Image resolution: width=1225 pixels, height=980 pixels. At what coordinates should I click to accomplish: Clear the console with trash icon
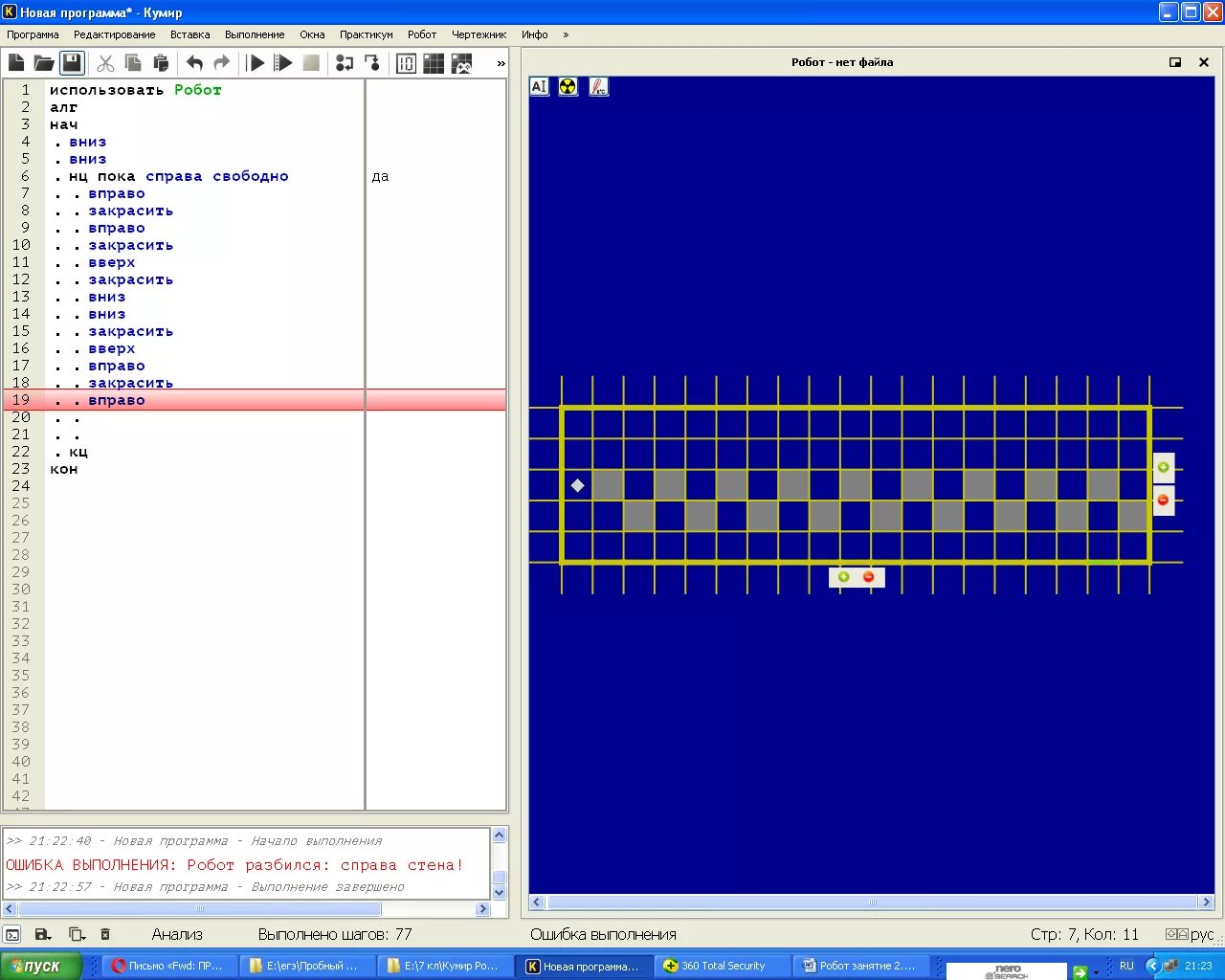point(105,934)
